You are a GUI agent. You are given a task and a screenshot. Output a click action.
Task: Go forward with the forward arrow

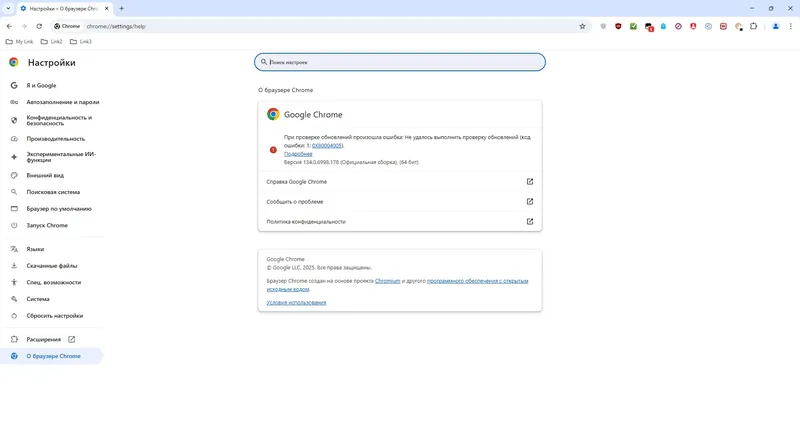coord(24,26)
